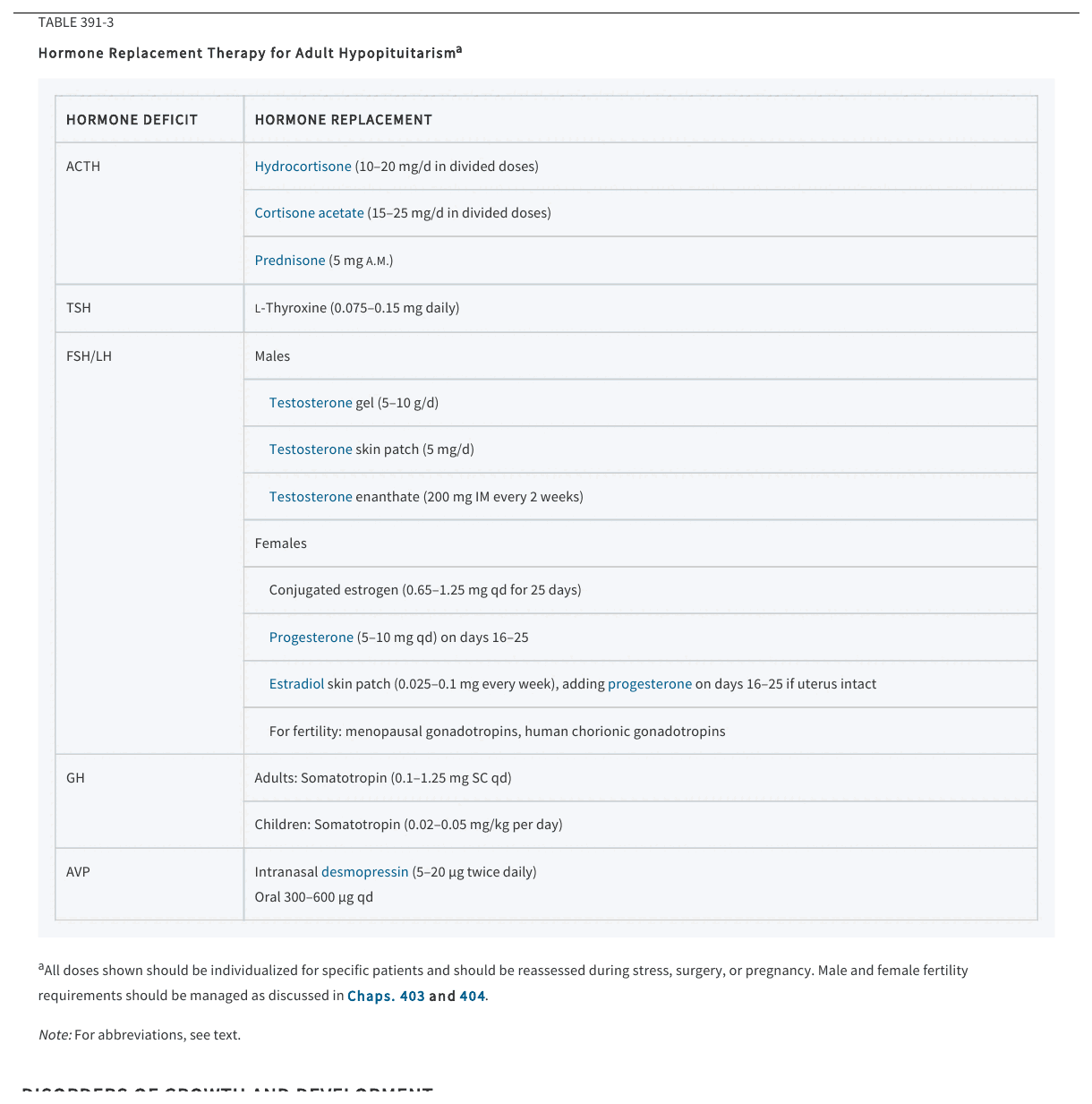Image resolution: width=1092 pixels, height=1104 pixels.
Task: Go to Chaps. 403 reference link
Action: click(386, 996)
